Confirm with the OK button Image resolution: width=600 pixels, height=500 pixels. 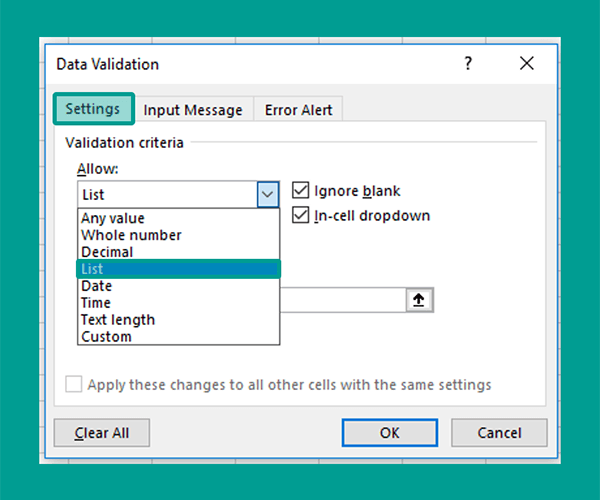tap(390, 433)
